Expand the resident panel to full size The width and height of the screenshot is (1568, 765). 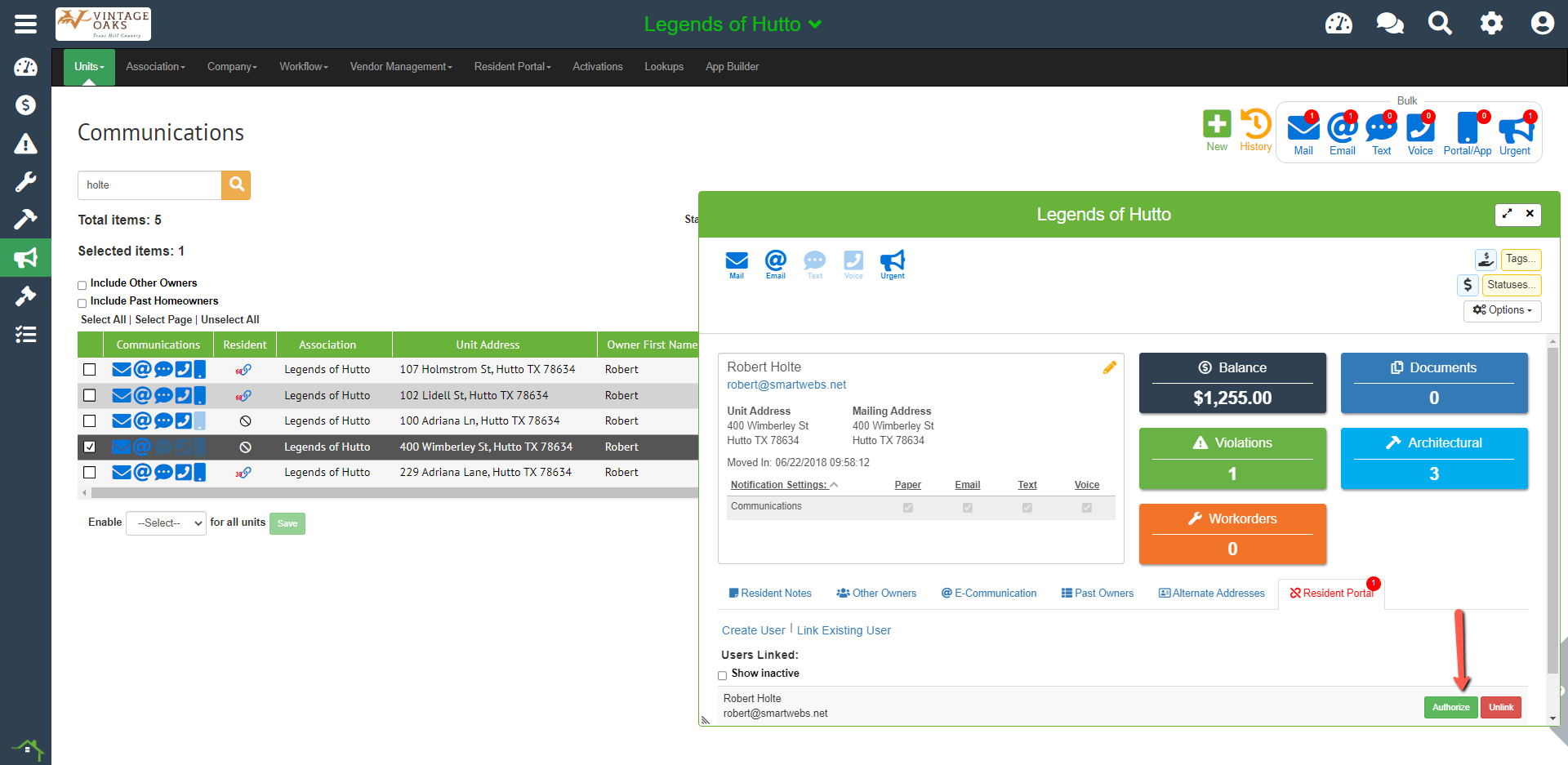click(1507, 214)
